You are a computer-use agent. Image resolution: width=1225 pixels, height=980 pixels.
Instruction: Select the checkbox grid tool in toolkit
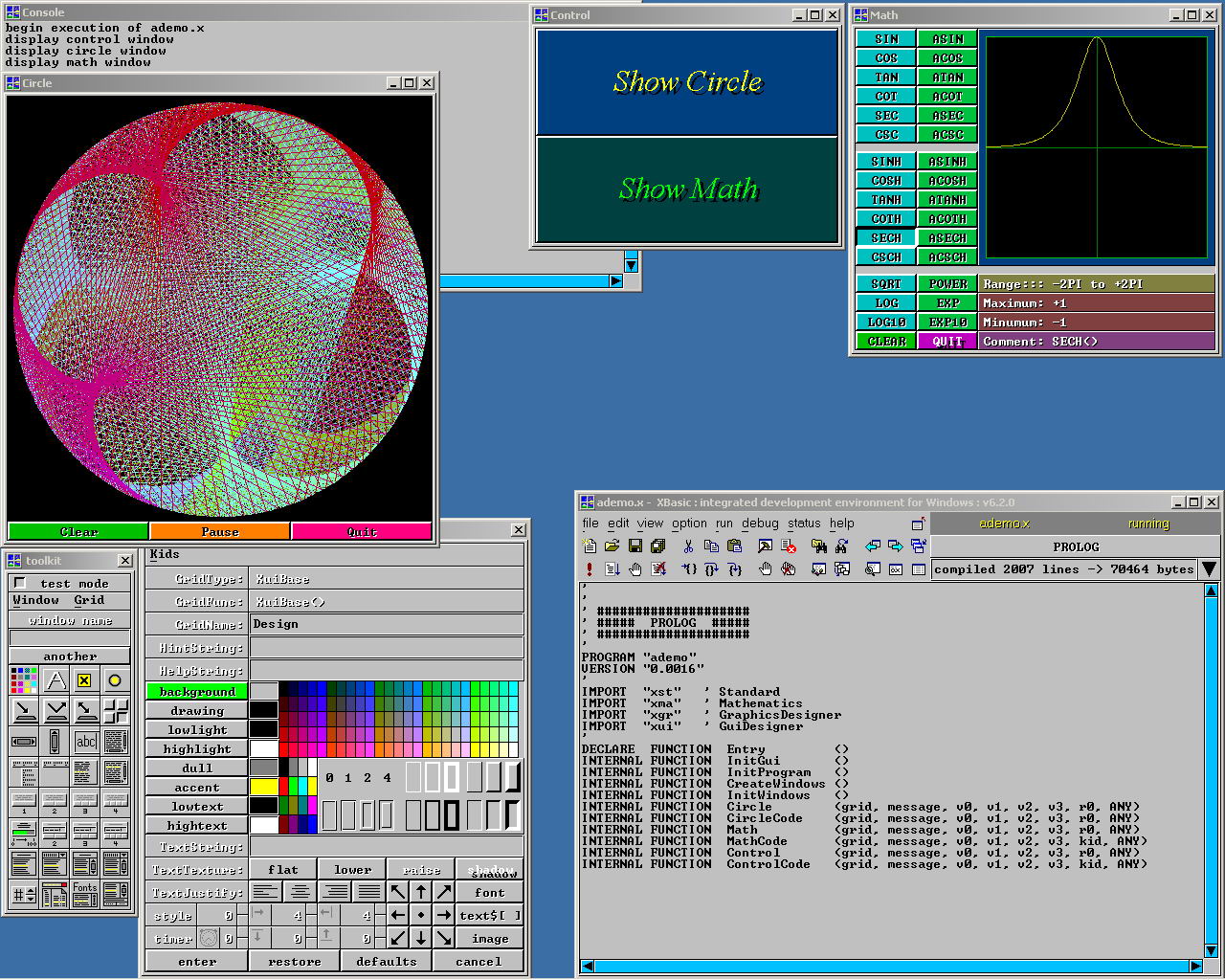pyautogui.click(x=84, y=680)
